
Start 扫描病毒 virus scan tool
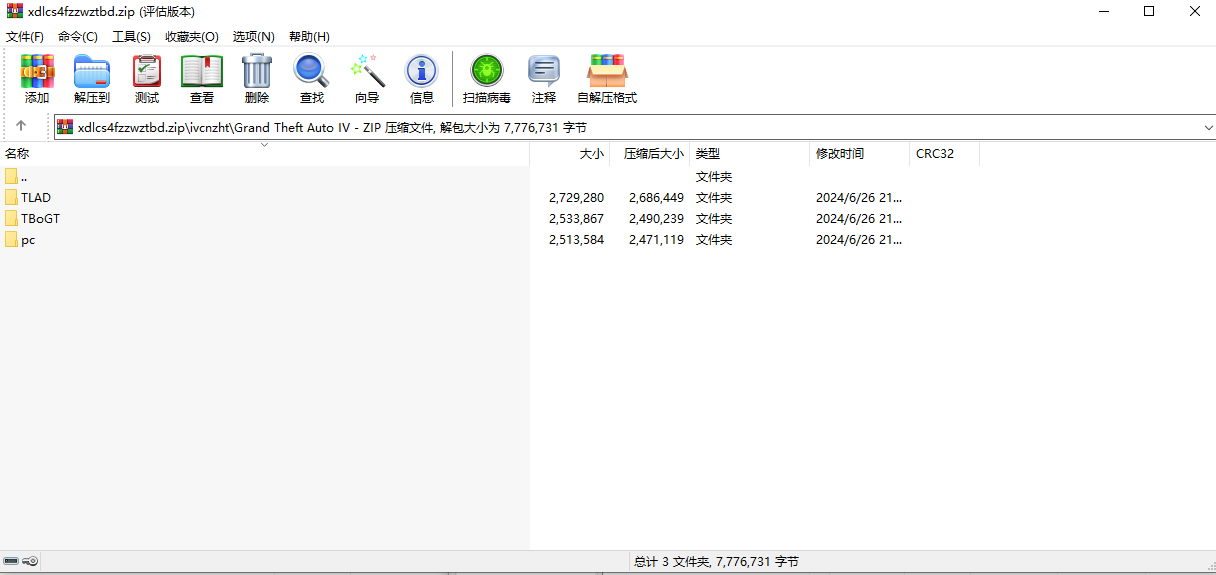pos(487,79)
